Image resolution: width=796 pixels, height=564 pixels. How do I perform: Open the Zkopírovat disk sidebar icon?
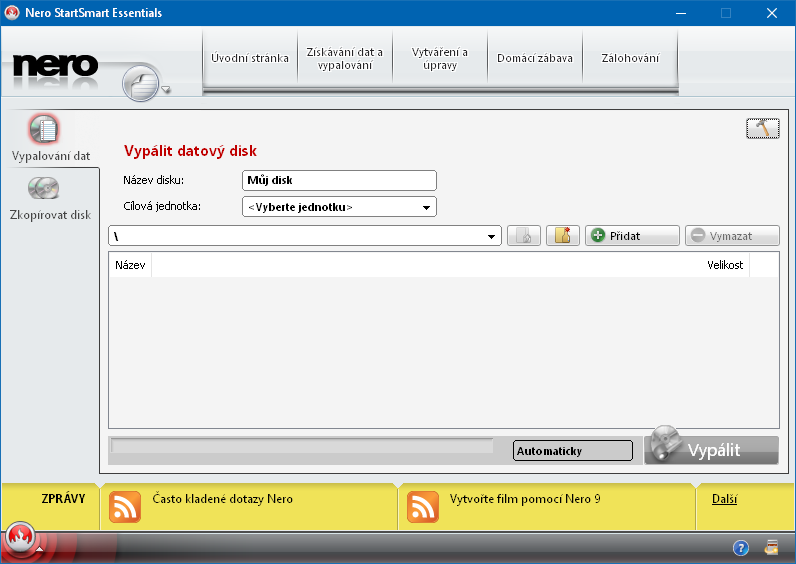pos(45,188)
